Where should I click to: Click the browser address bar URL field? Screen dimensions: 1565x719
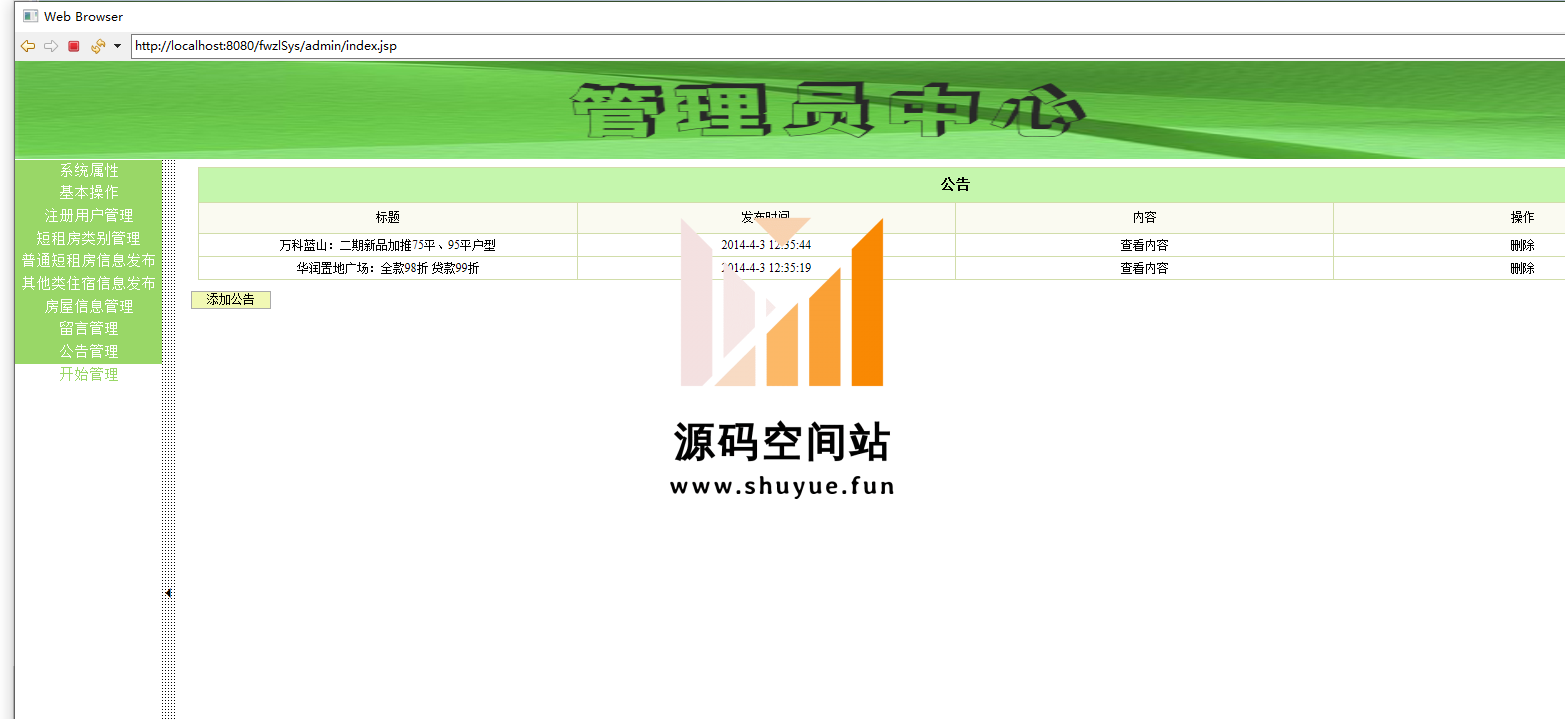[848, 46]
